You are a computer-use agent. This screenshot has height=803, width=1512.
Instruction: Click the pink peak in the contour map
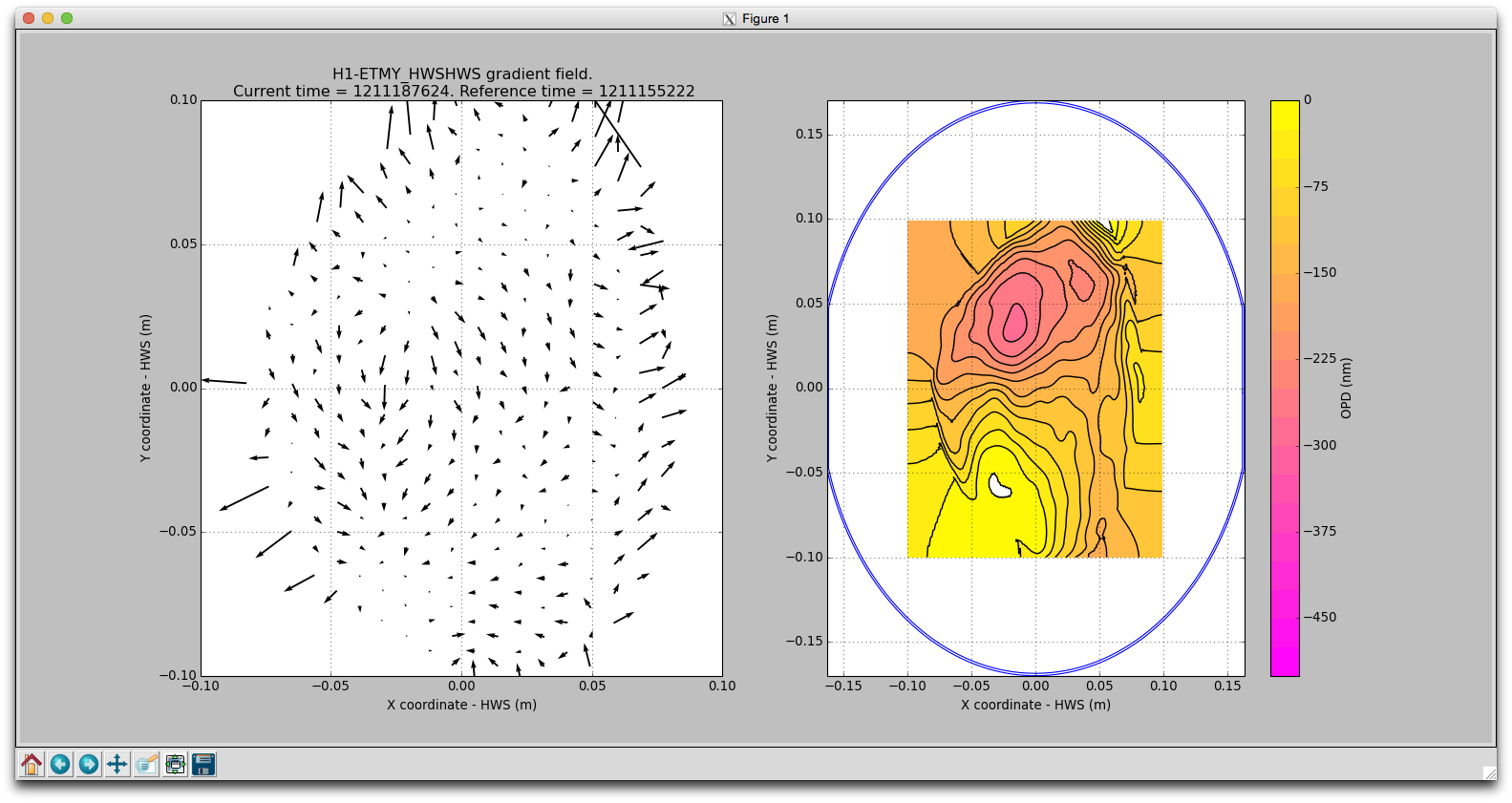(x=1014, y=320)
